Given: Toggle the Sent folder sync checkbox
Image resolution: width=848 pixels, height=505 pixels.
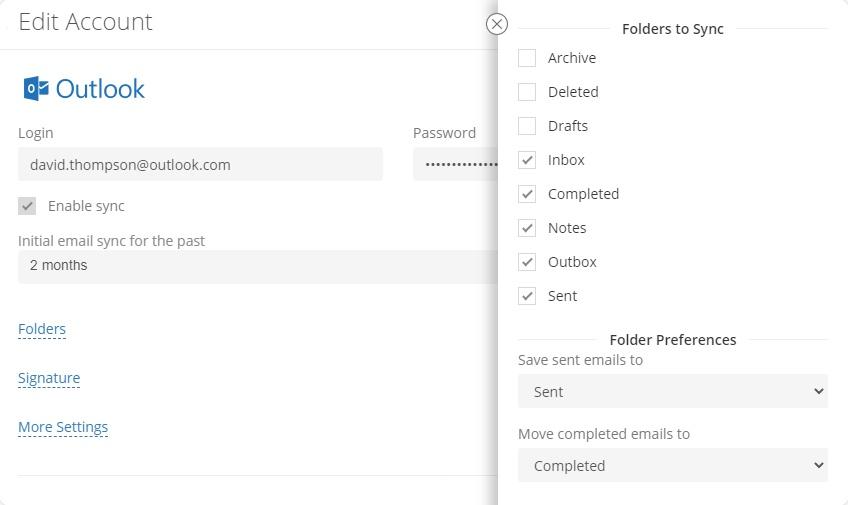Looking at the screenshot, I should [x=527, y=296].
